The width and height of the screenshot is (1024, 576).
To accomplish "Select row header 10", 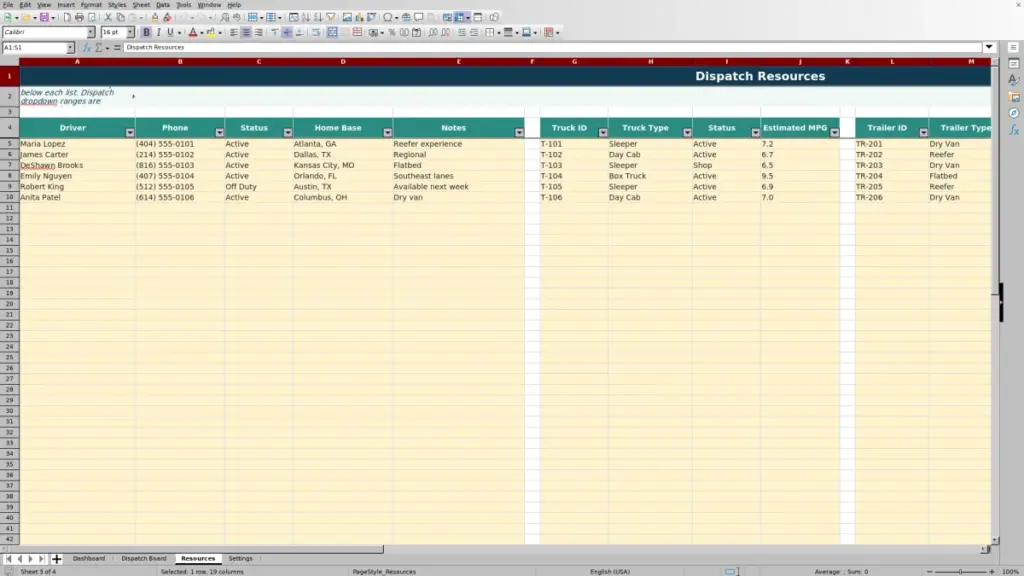I will click(x=9, y=197).
